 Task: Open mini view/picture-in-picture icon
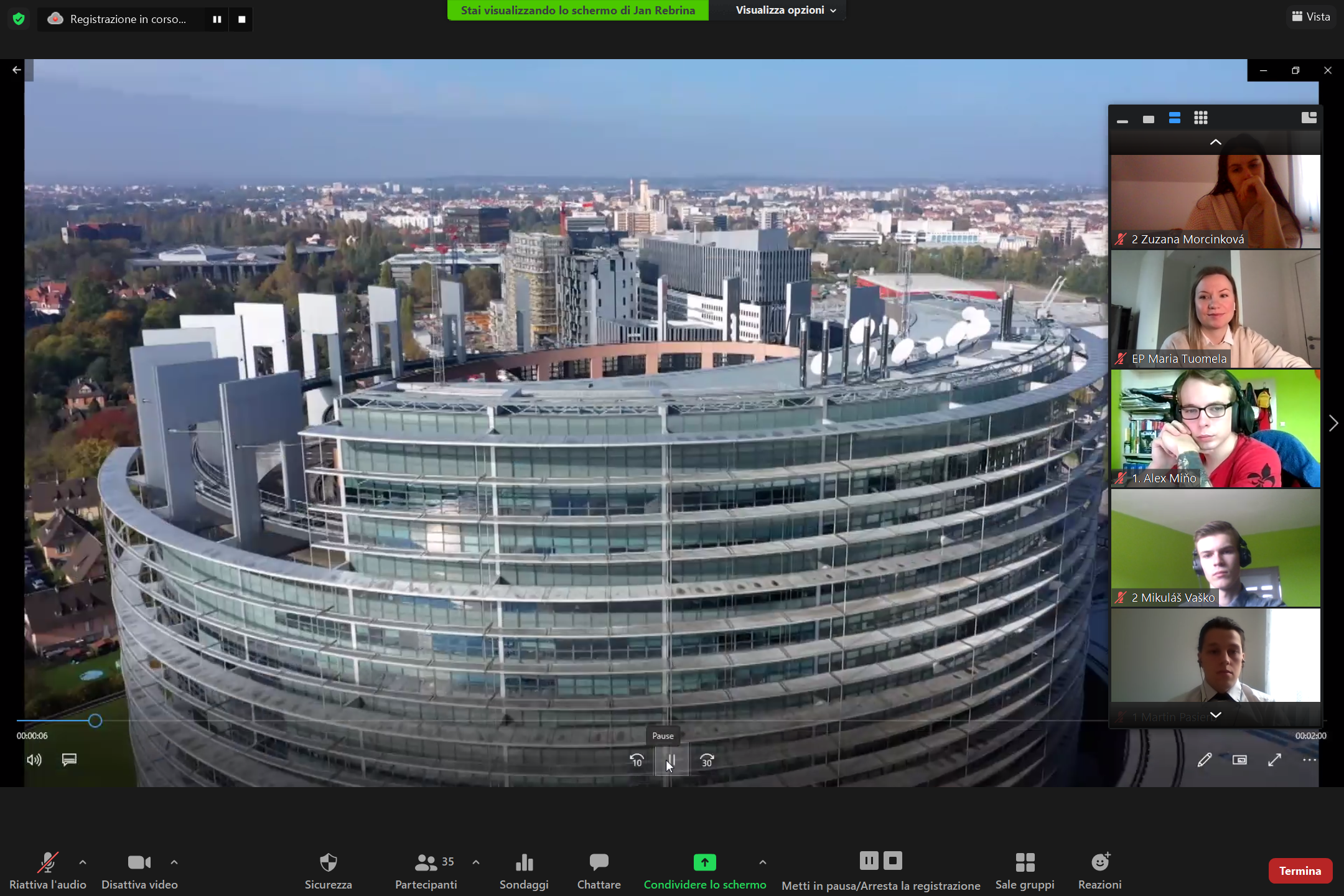click(x=1239, y=760)
